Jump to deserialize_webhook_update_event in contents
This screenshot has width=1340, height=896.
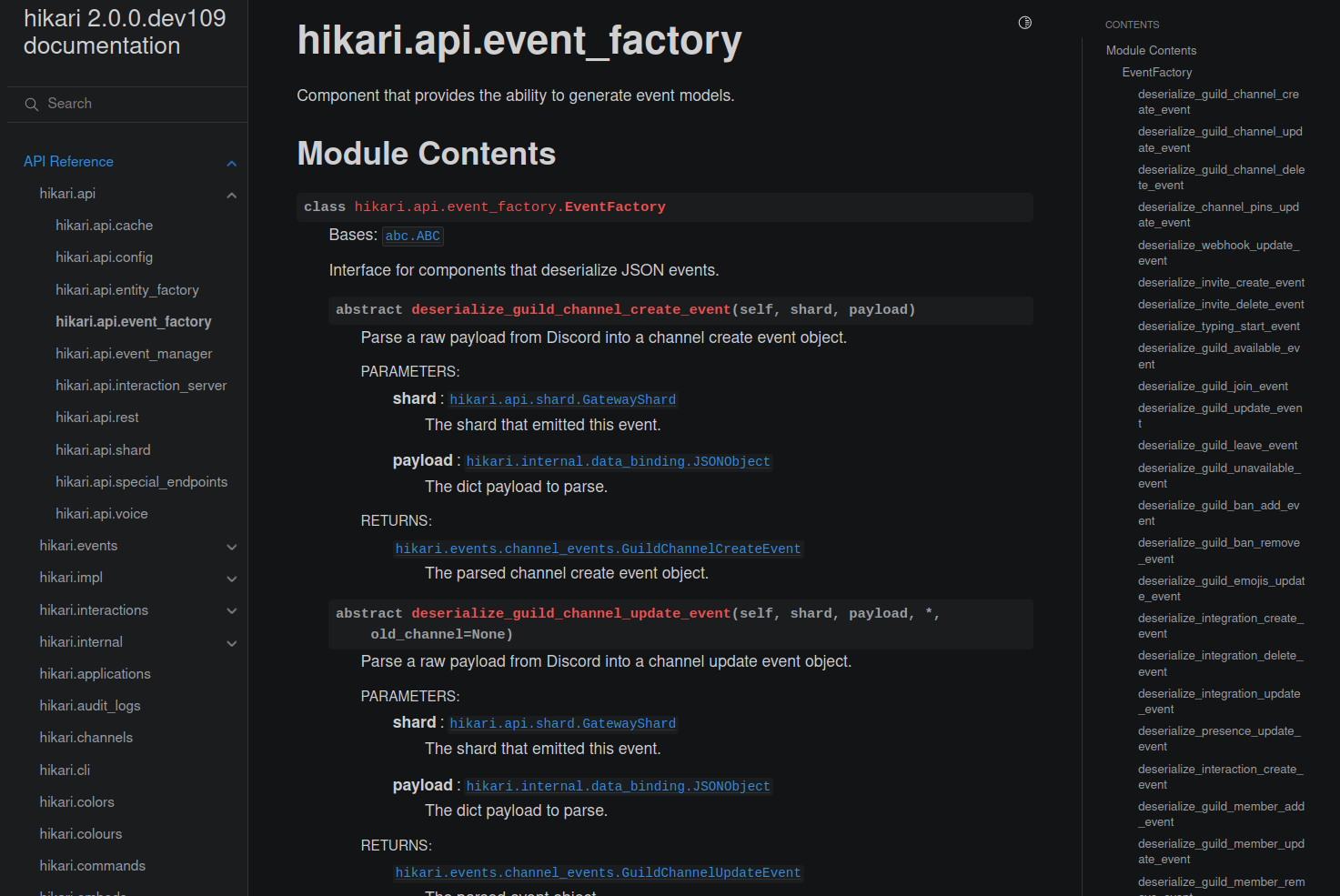click(x=1218, y=253)
